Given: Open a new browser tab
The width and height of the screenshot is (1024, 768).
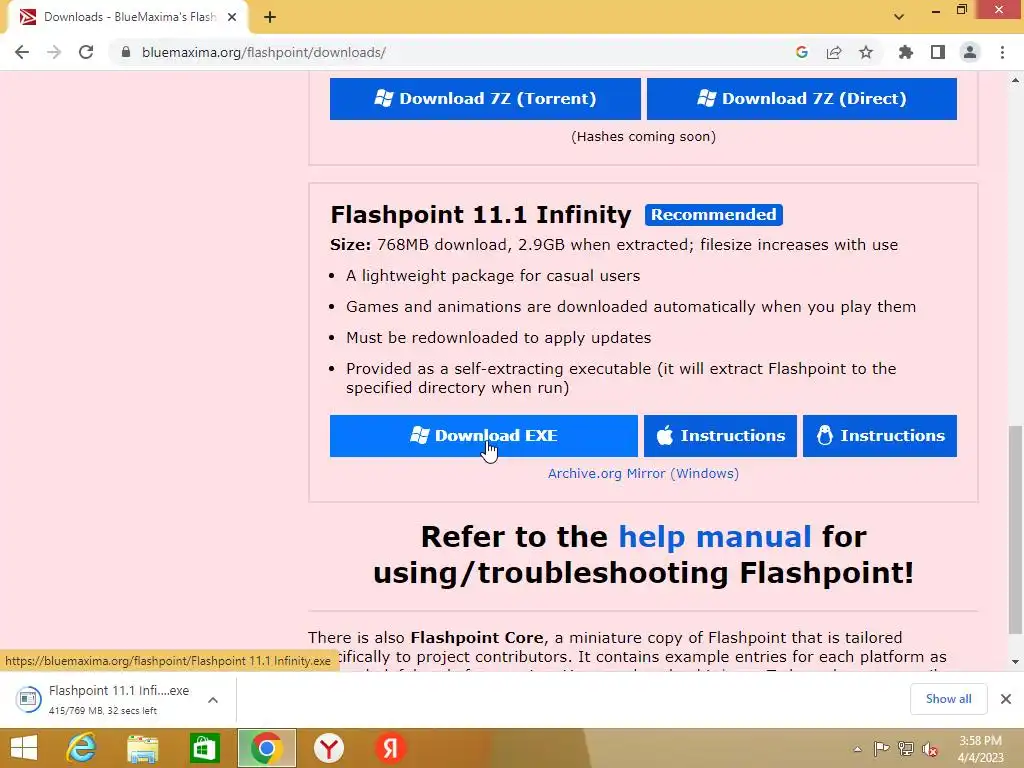Looking at the screenshot, I should click(x=270, y=17).
